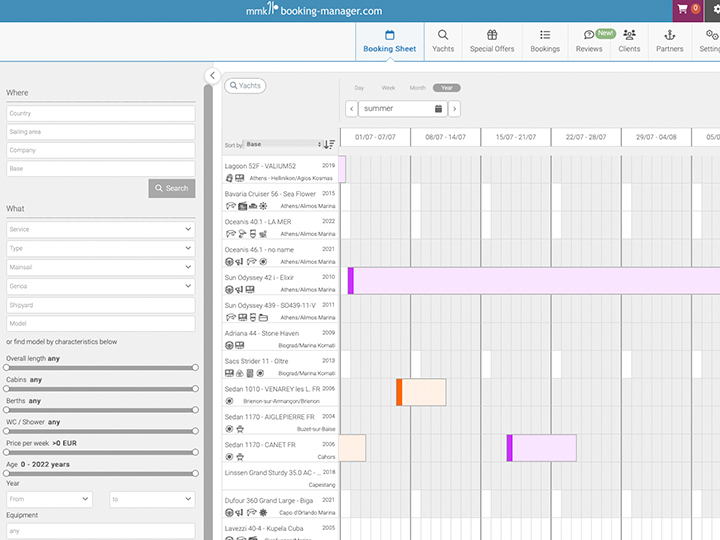This screenshot has width=720, height=540.
Task: Open yacht Lagoon 52F - VALIUM52
Action: click(260, 166)
